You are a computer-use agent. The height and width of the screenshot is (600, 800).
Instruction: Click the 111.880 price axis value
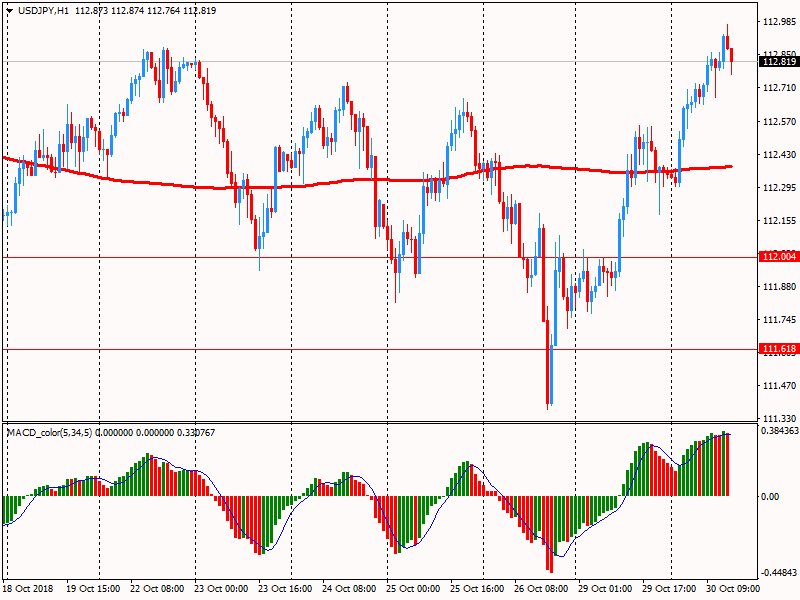click(779, 287)
